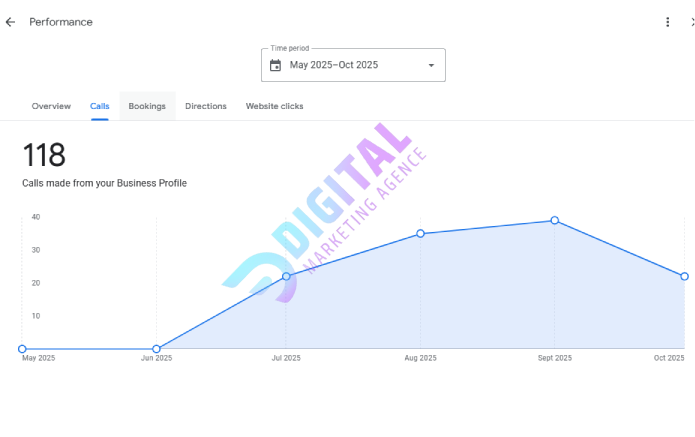Screen dimensions: 695x437
Task: Expand the Time period dropdown arrow
Action: point(431,65)
